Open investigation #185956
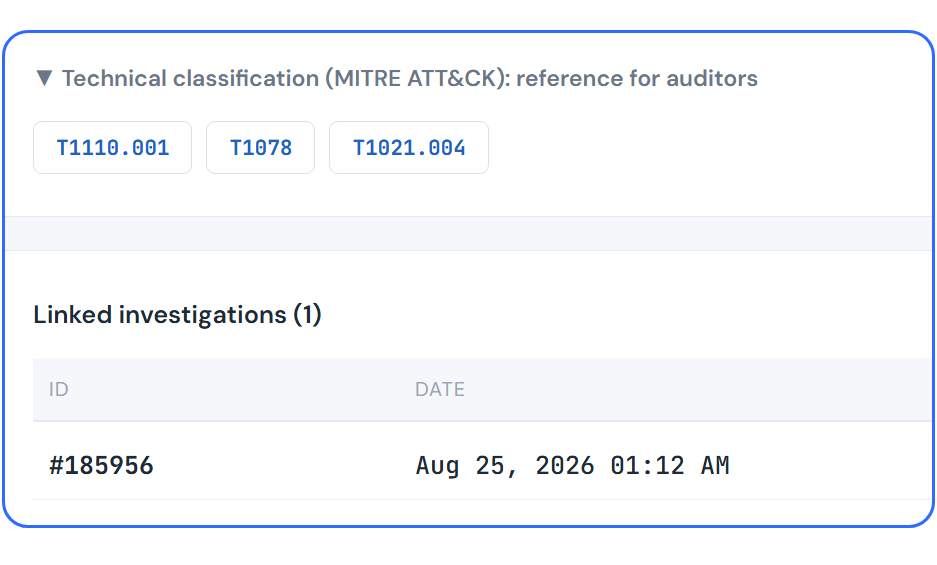The width and height of the screenshot is (937, 565). pyautogui.click(x=101, y=465)
